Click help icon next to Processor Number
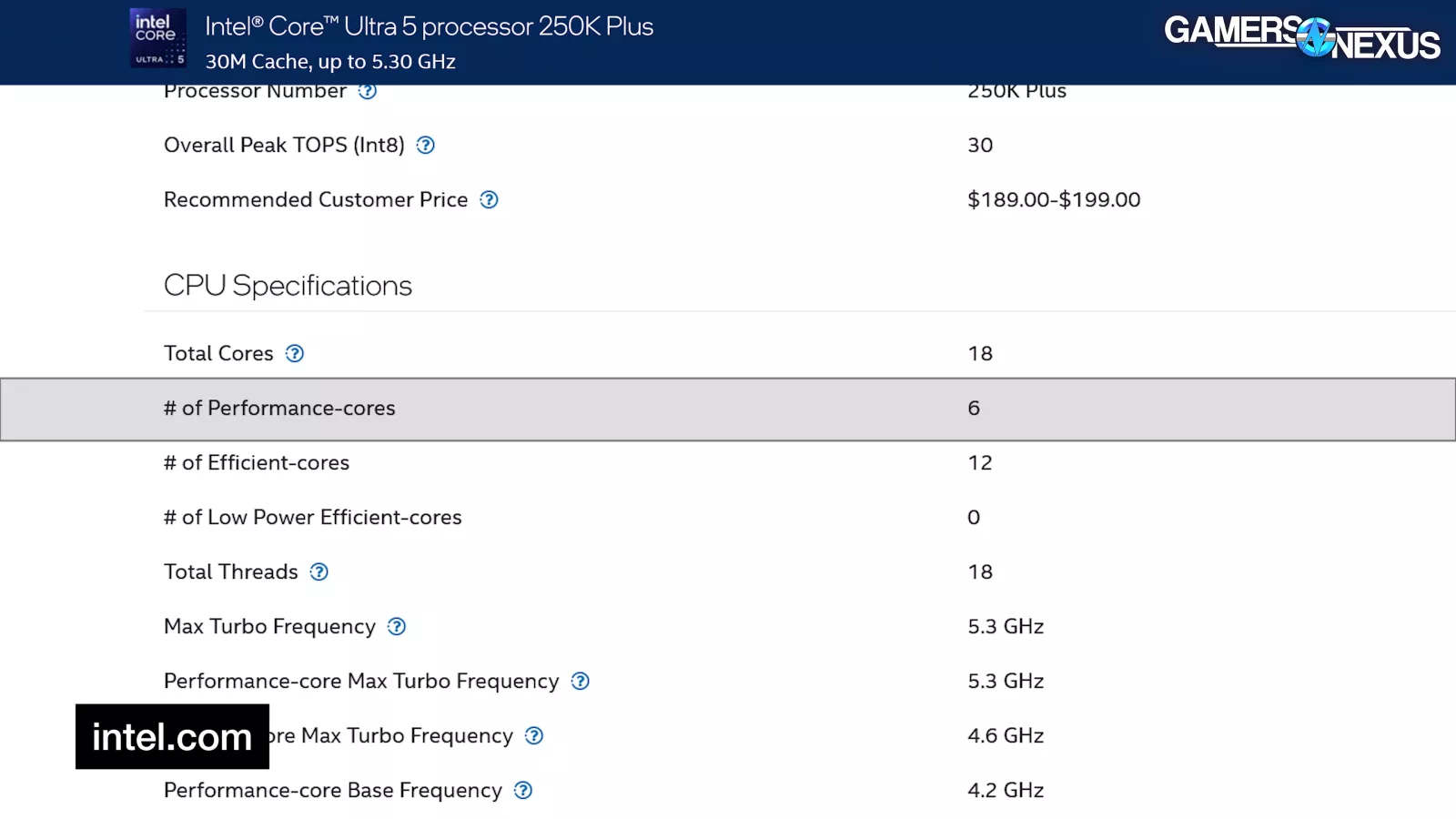1456x819 pixels. (367, 91)
